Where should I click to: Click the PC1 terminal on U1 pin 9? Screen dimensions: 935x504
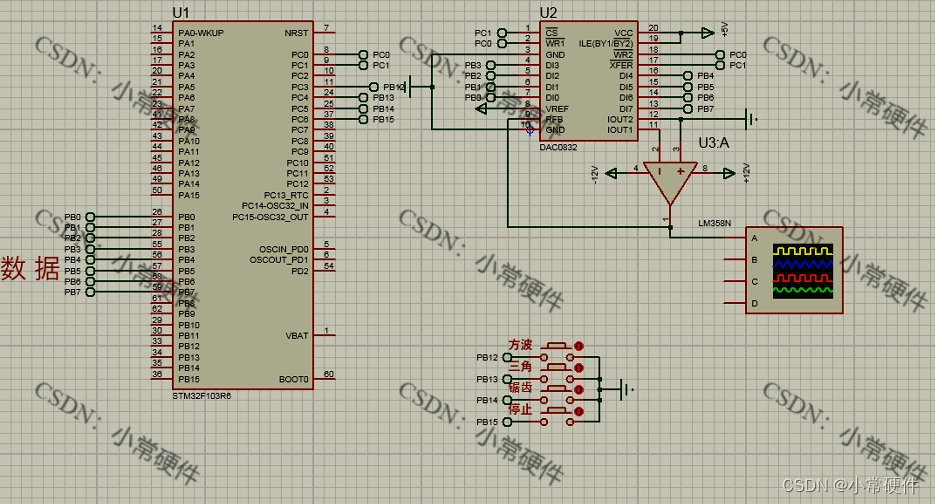click(363, 65)
